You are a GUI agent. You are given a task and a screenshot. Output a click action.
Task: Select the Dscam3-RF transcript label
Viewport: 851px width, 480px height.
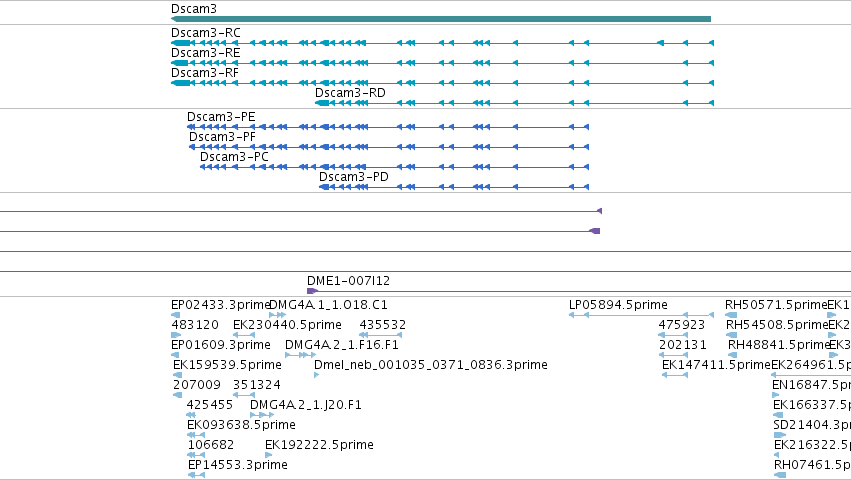(205, 73)
